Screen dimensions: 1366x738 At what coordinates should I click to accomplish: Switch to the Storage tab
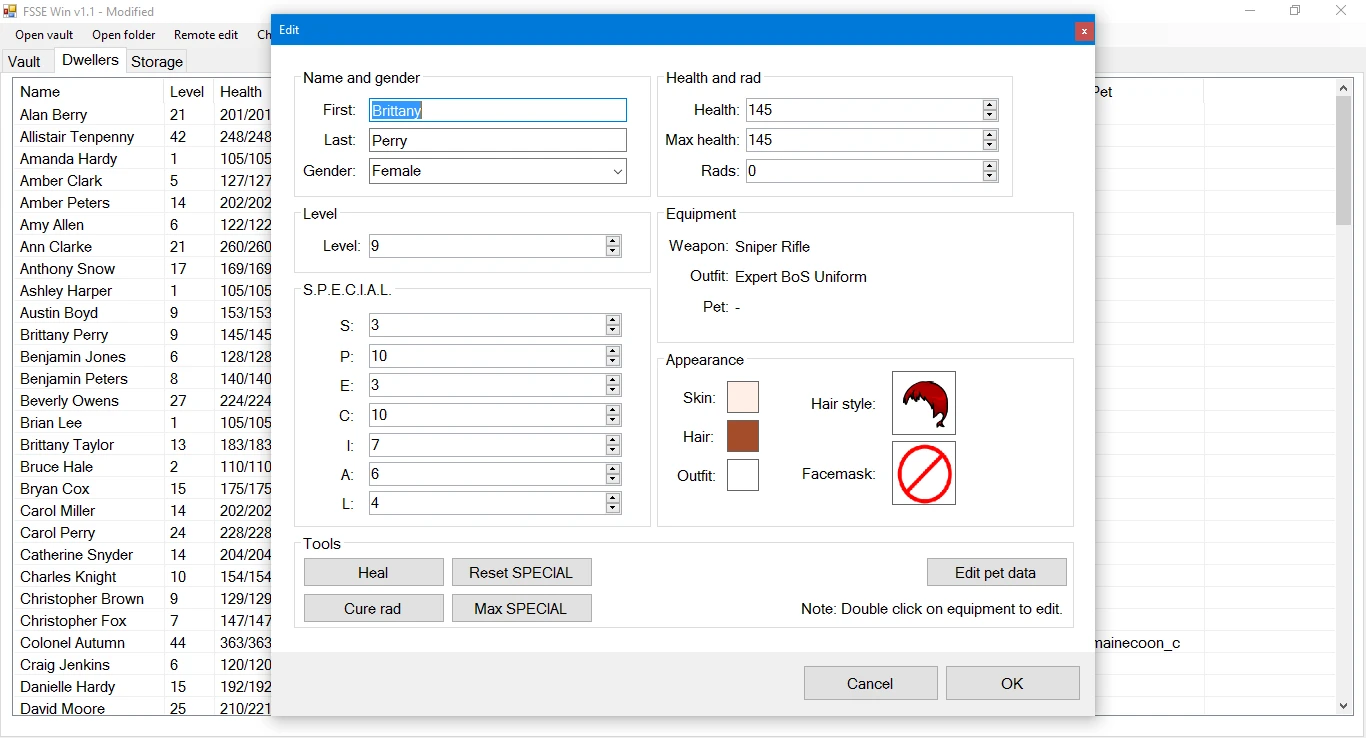[157, 61]
